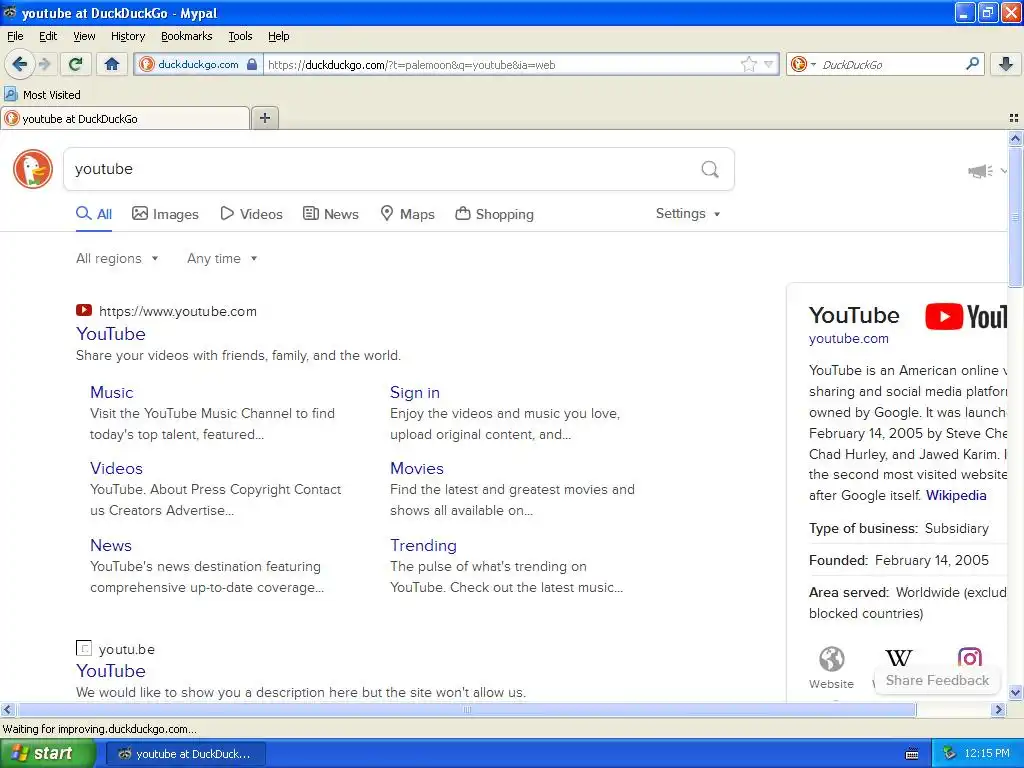This screenshot has width=1024, height=768.
Task: Click the Instagram icon in info panel
Action: pos(969,657)
